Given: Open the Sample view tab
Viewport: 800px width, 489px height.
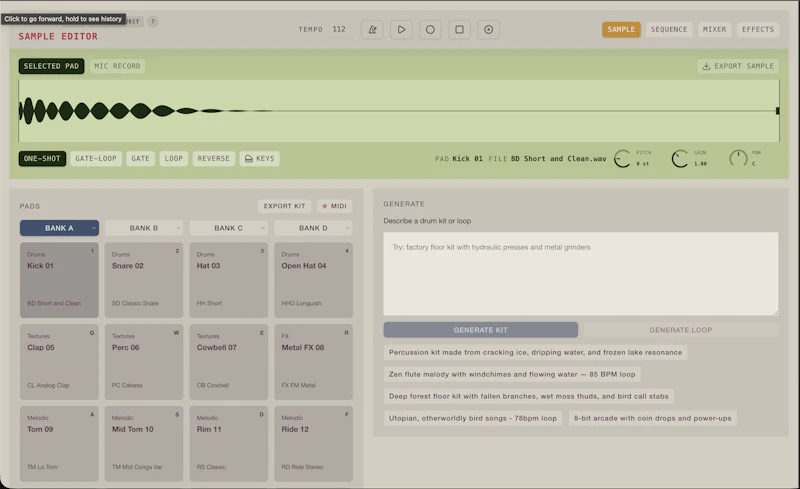Looking at the screenshot, I should (x=621, y=30).
